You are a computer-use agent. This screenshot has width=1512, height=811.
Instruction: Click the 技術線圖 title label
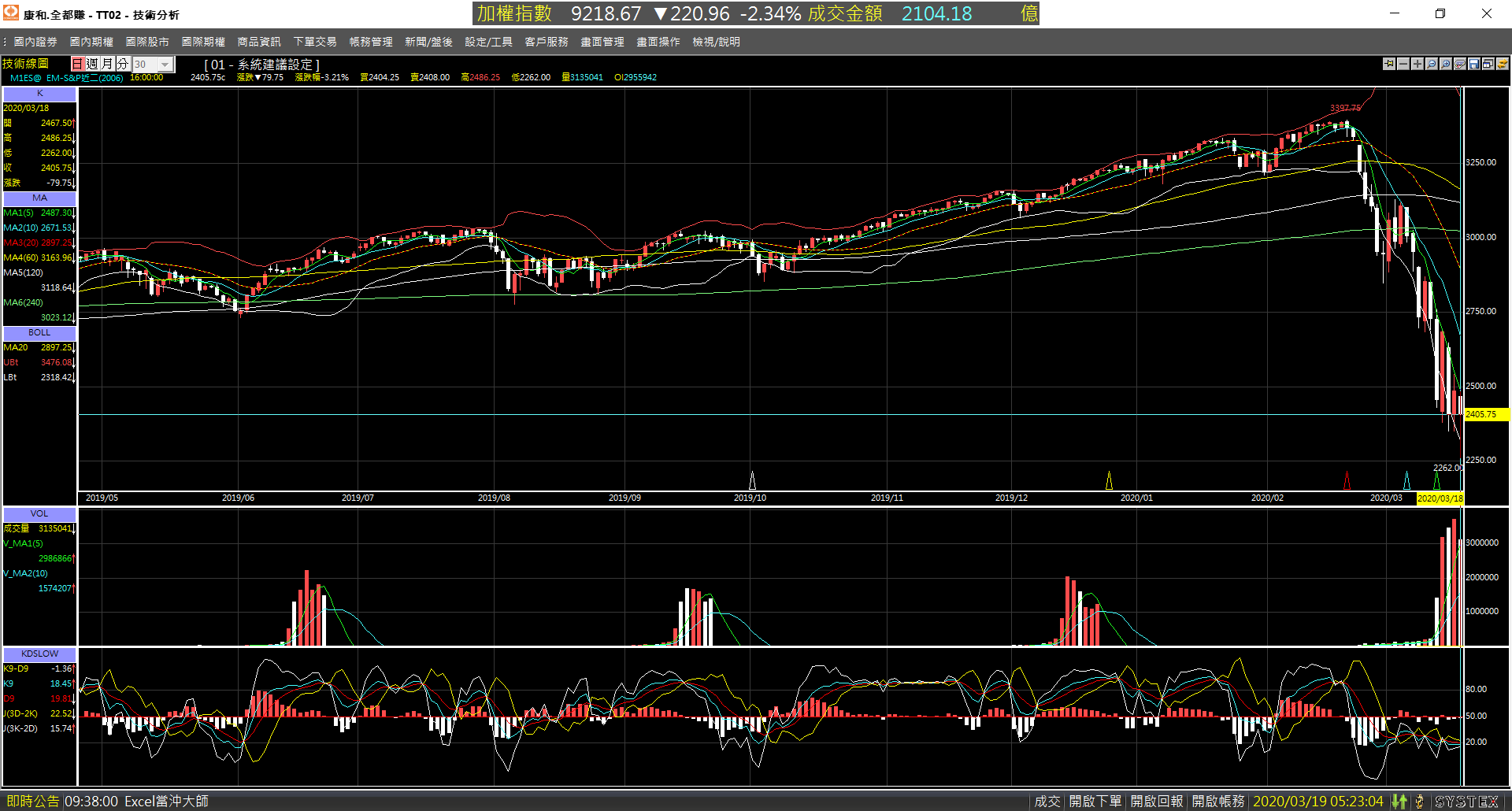pos(25,64)
